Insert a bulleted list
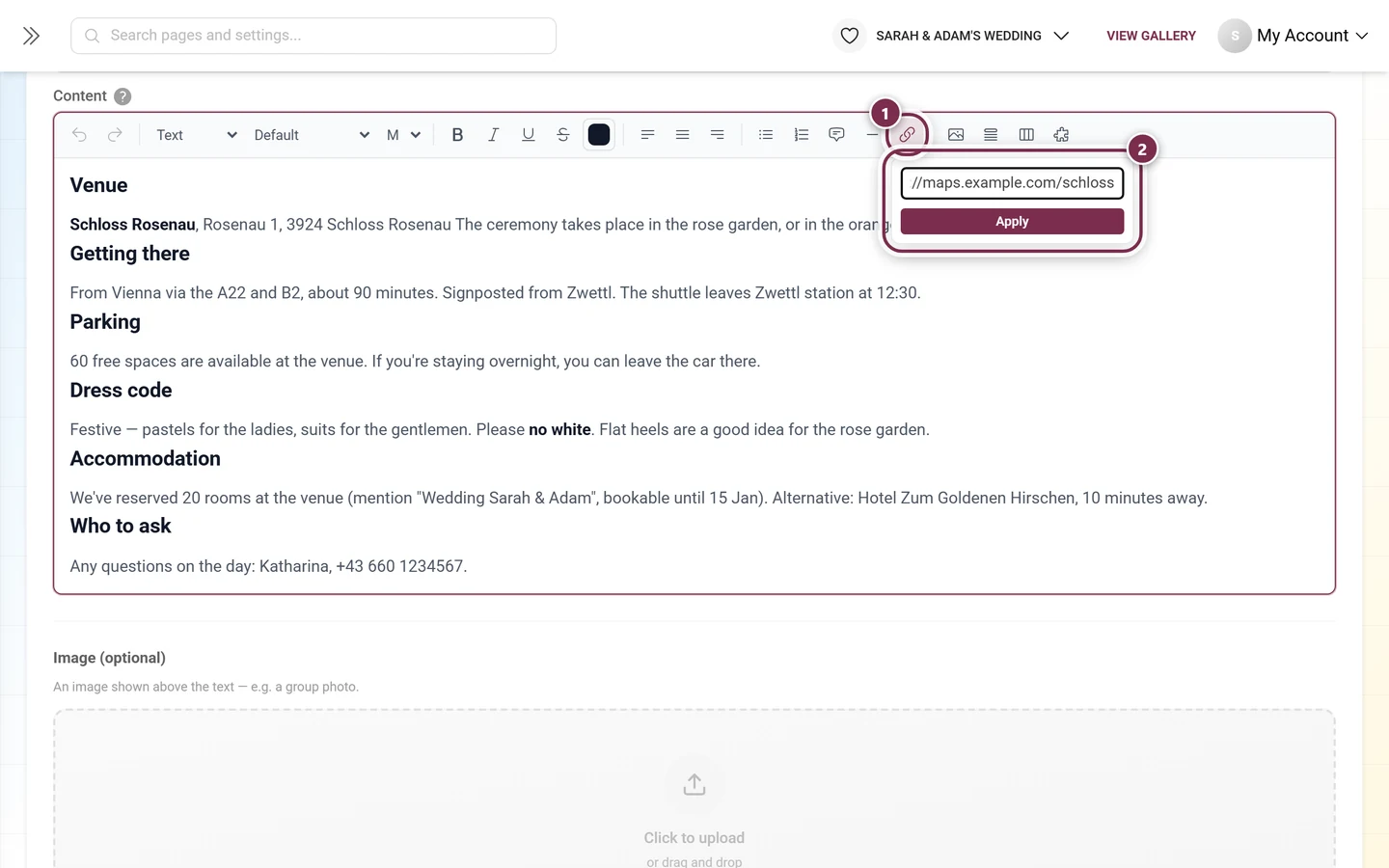The image size is (1389, 868). click(766, 135)
